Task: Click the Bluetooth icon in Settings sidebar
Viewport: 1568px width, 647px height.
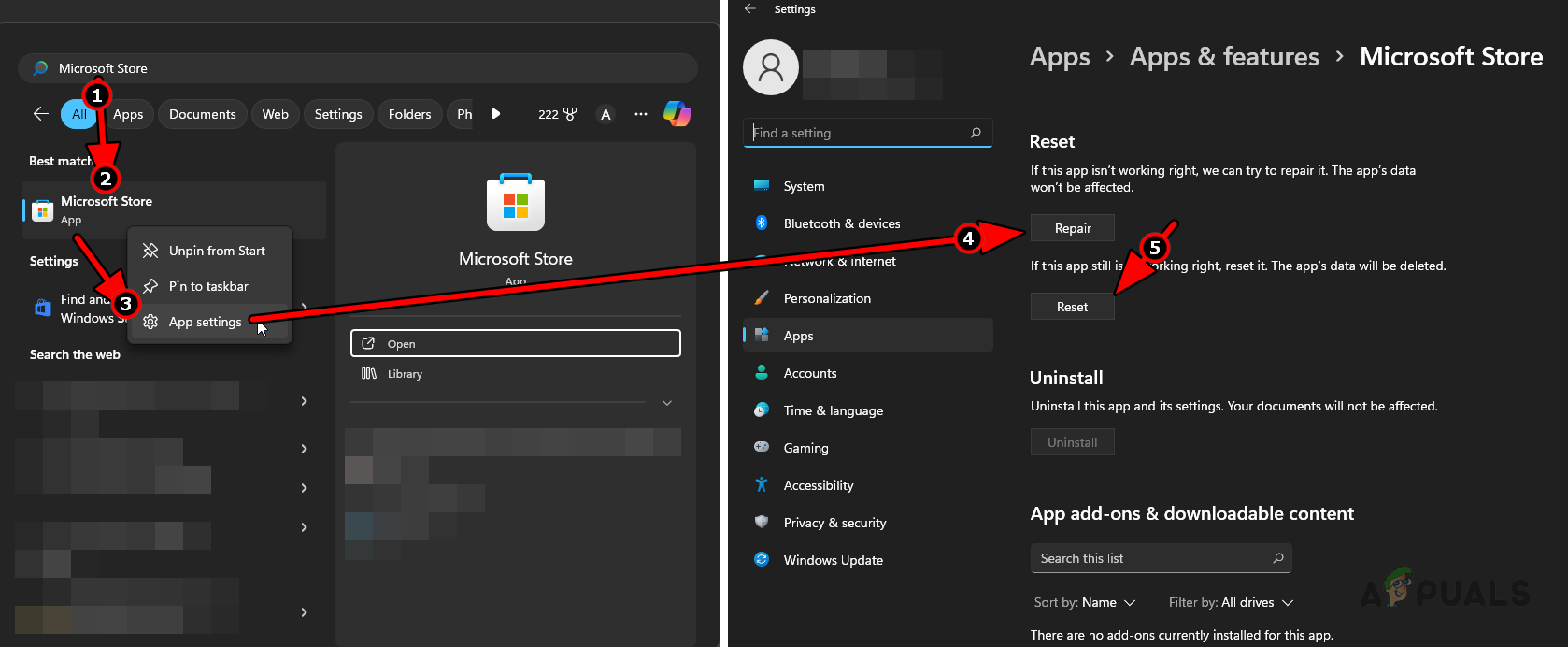Action: click(x=762, y=223)
